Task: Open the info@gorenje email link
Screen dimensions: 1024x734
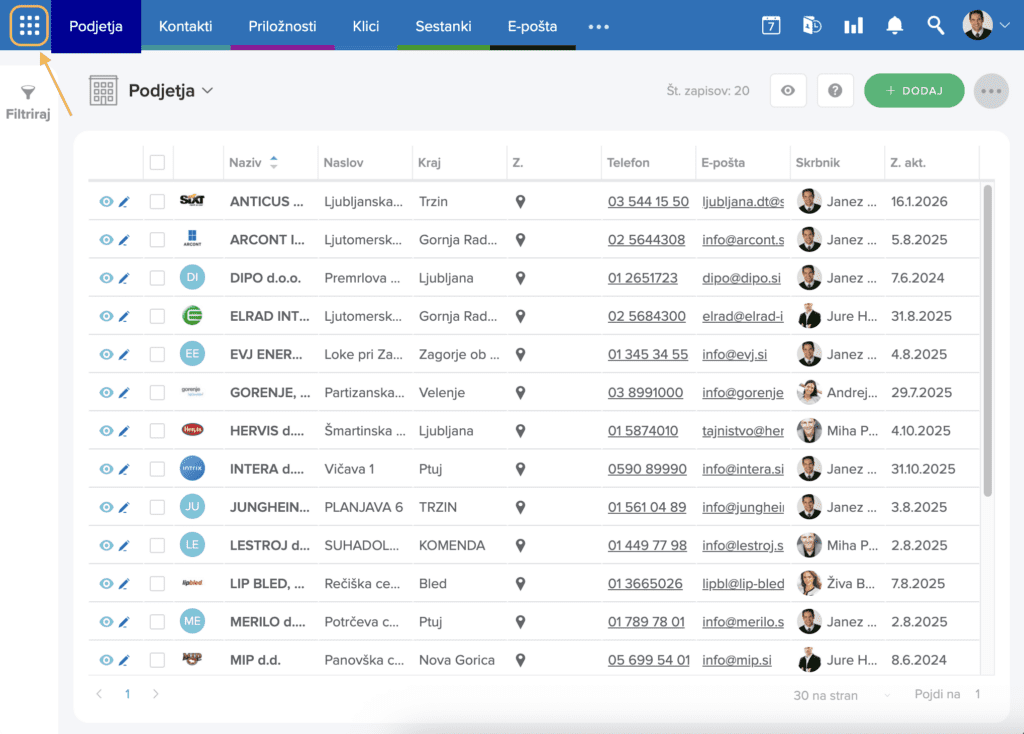Action: [x=742, y=393]
